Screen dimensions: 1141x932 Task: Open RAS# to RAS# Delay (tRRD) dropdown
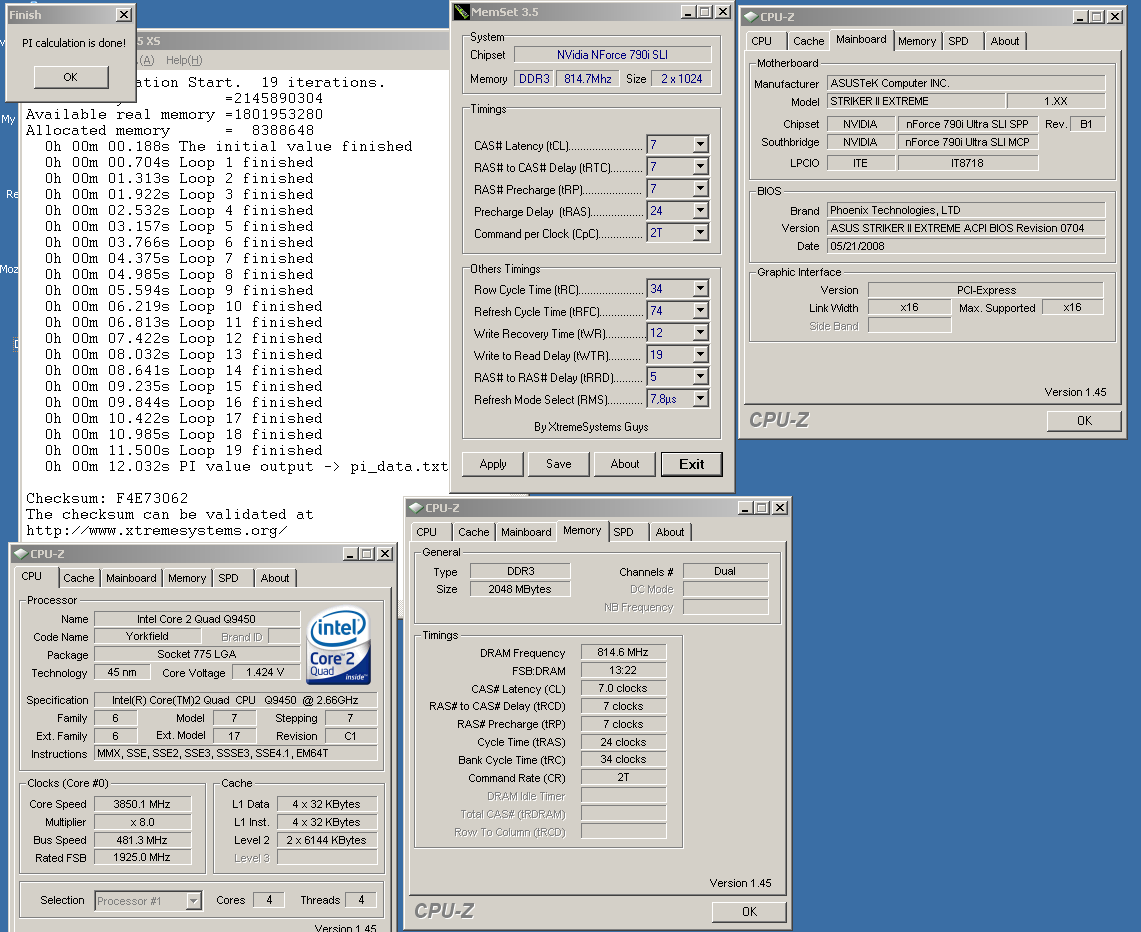point(700,376)
